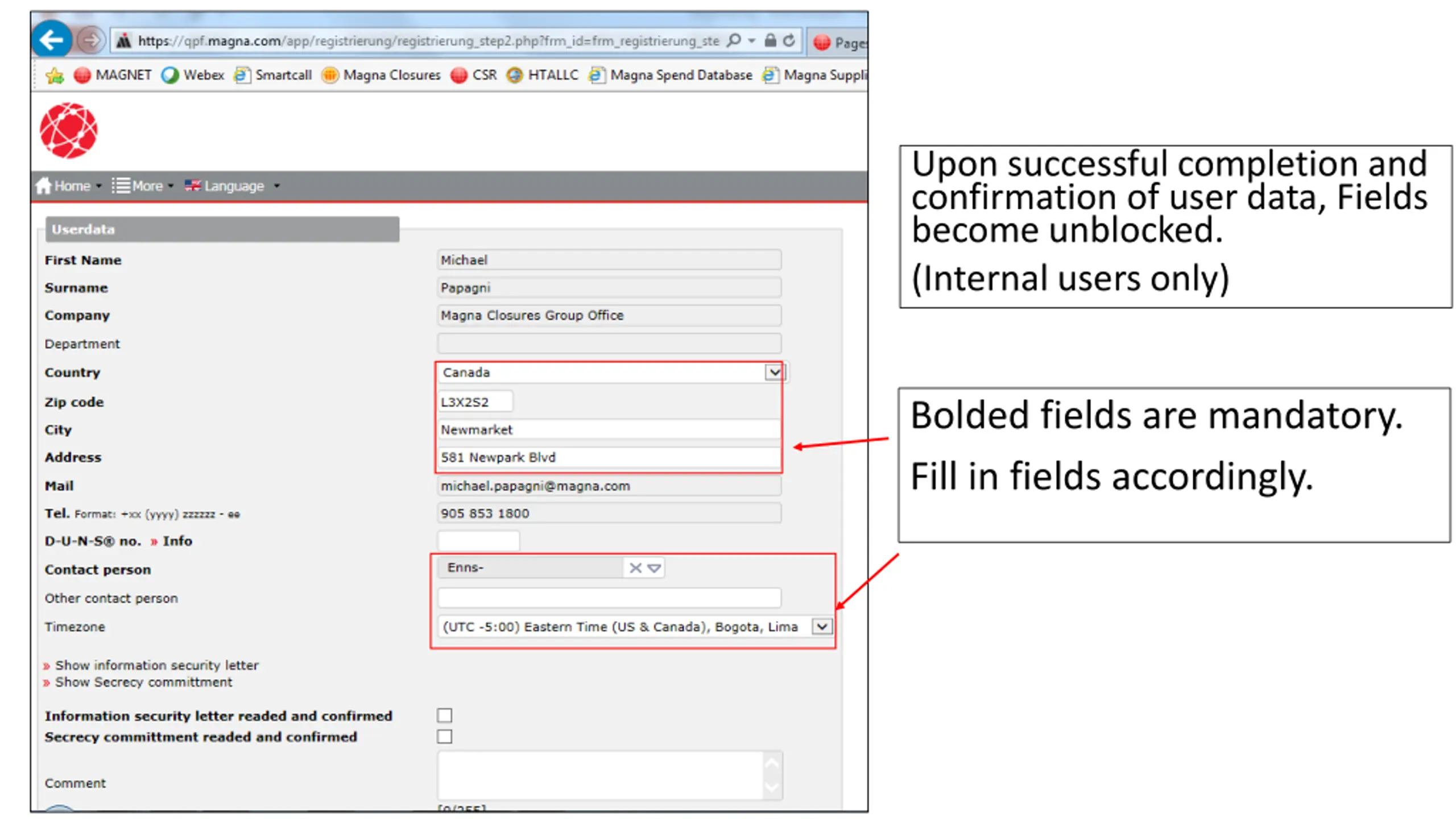Click the browser back arrow button

pyautogui.click(x=52, y=40)
